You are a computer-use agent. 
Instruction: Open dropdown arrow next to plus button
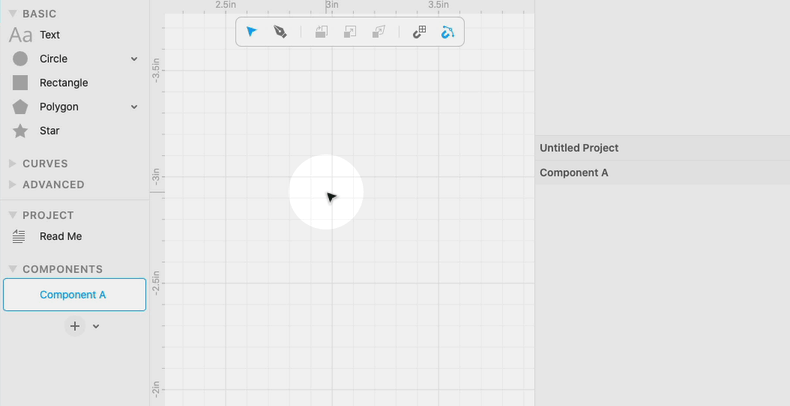96,326
